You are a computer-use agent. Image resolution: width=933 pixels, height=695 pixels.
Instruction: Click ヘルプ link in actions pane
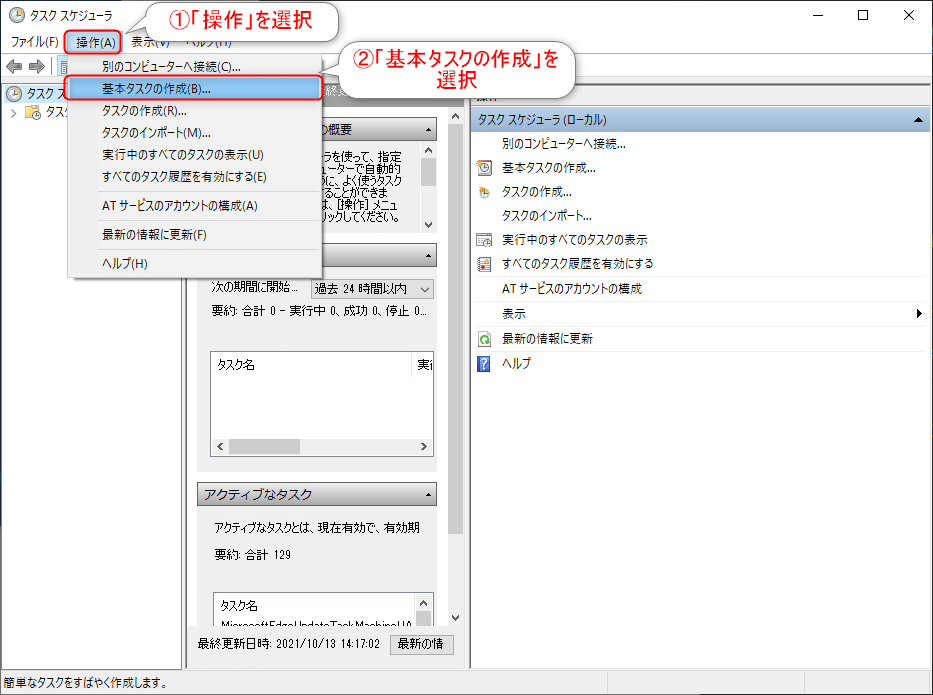(516, 364)
